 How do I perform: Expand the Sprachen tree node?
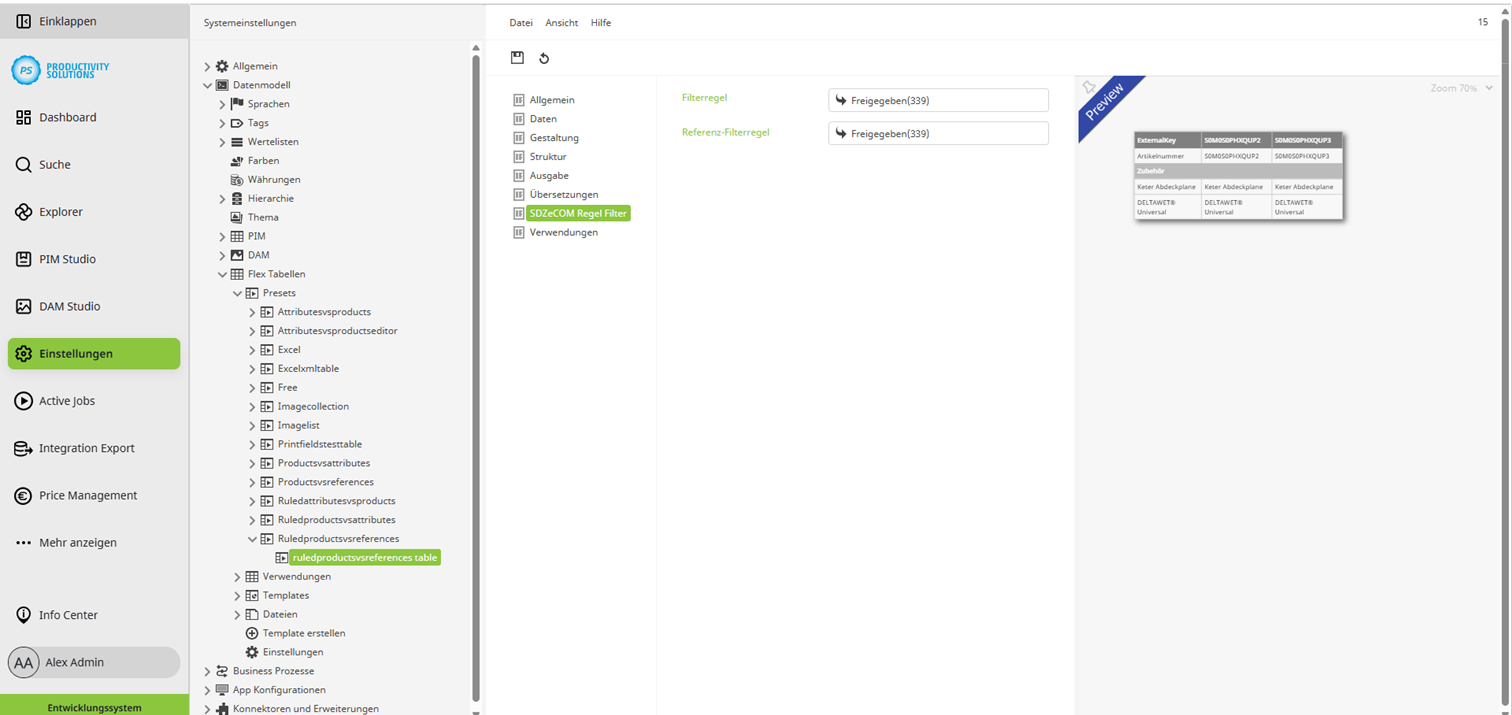(222, 104)
